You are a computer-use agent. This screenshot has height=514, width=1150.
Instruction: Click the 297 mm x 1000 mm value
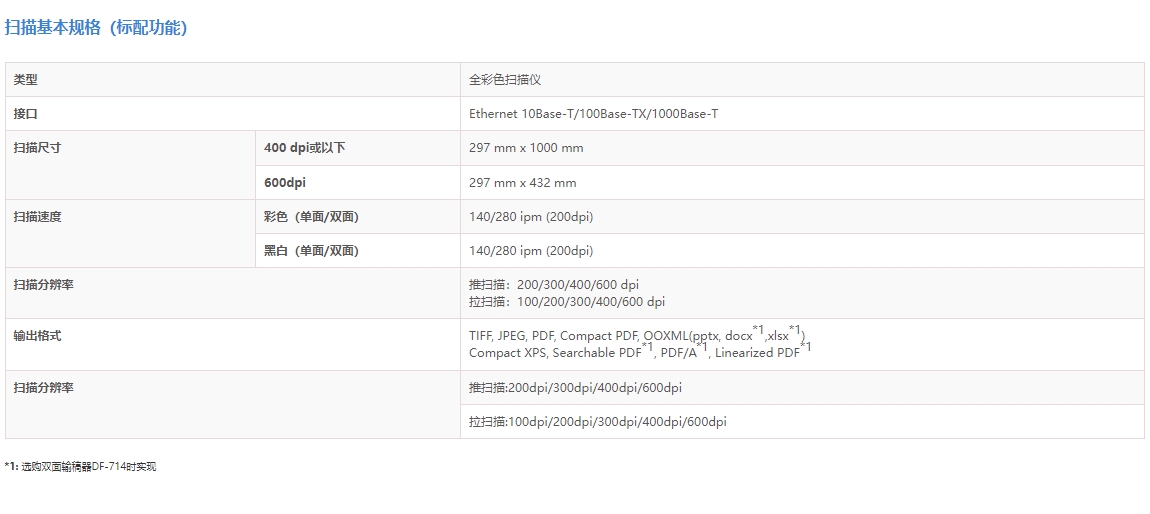tap(526, 148)
